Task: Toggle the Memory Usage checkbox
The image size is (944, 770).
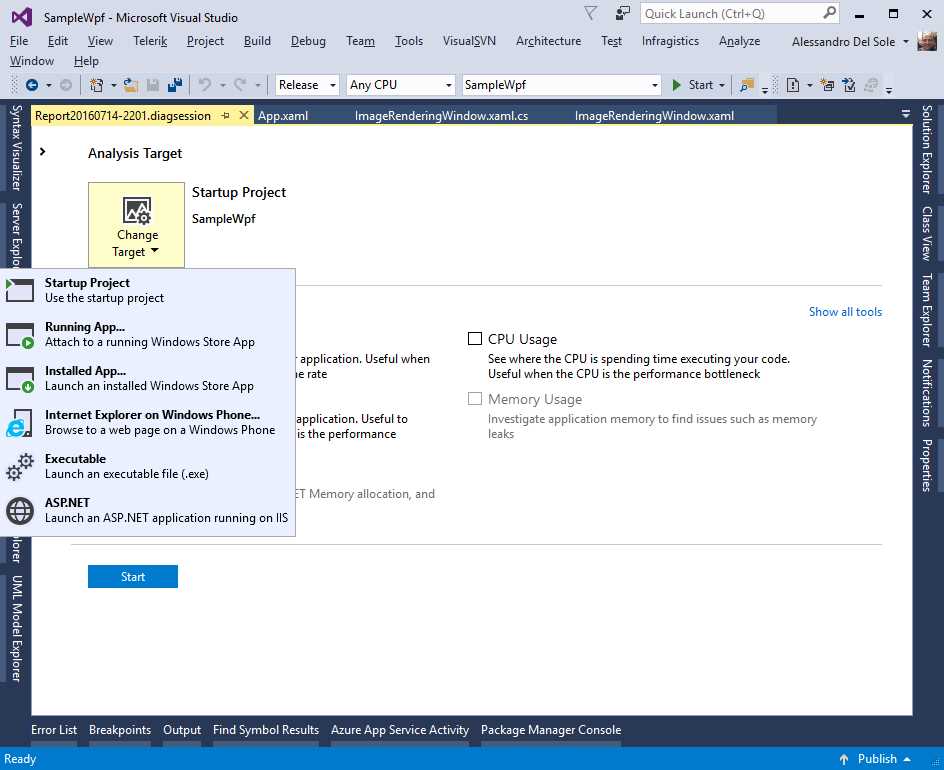Action: coord(475,399)
